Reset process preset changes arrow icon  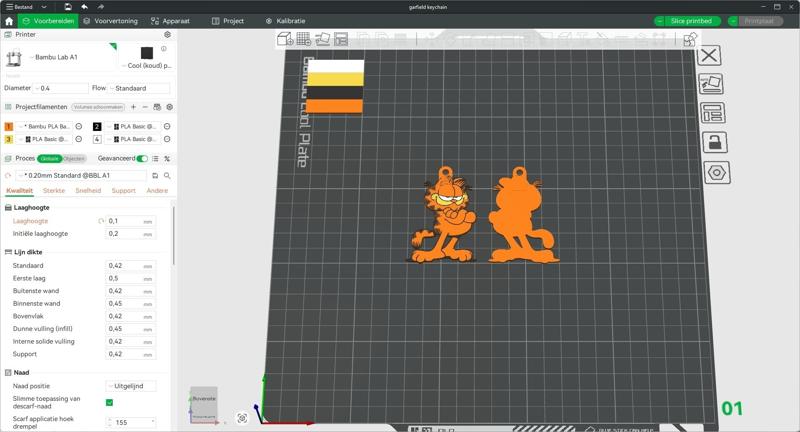coord(8,175)
